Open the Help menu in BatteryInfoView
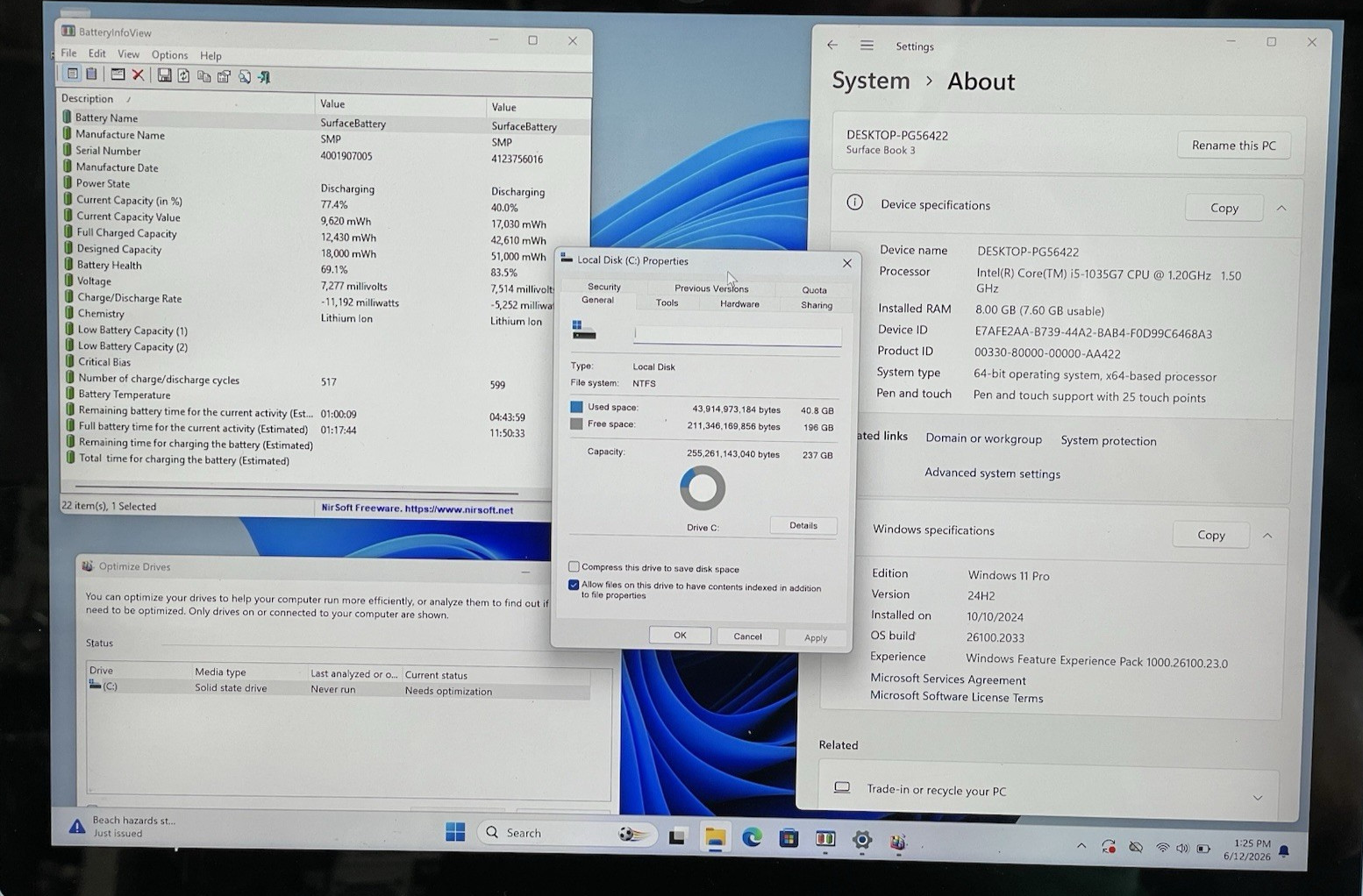Viewport: 1363px width, 896px height. coord(211,56)
